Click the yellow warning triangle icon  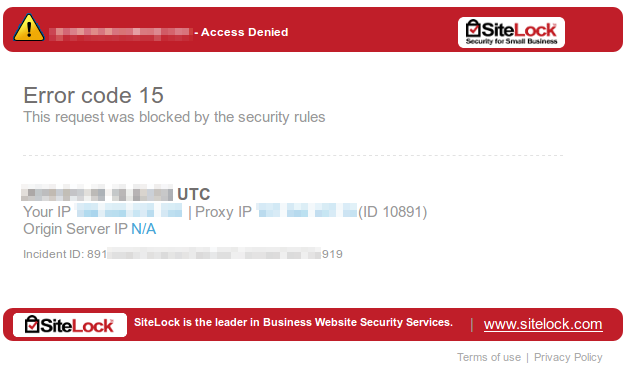tap(28, 28)
